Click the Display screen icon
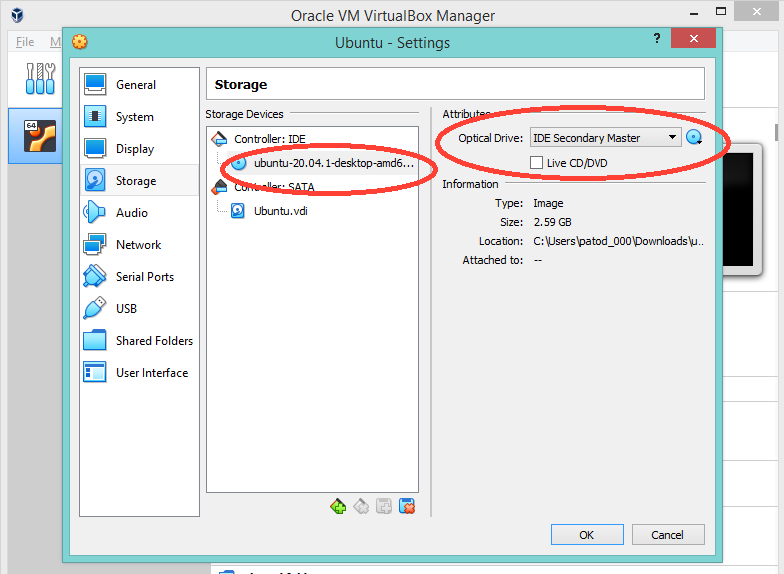Viewport: 784px width, 574px height. coord(94,148)
